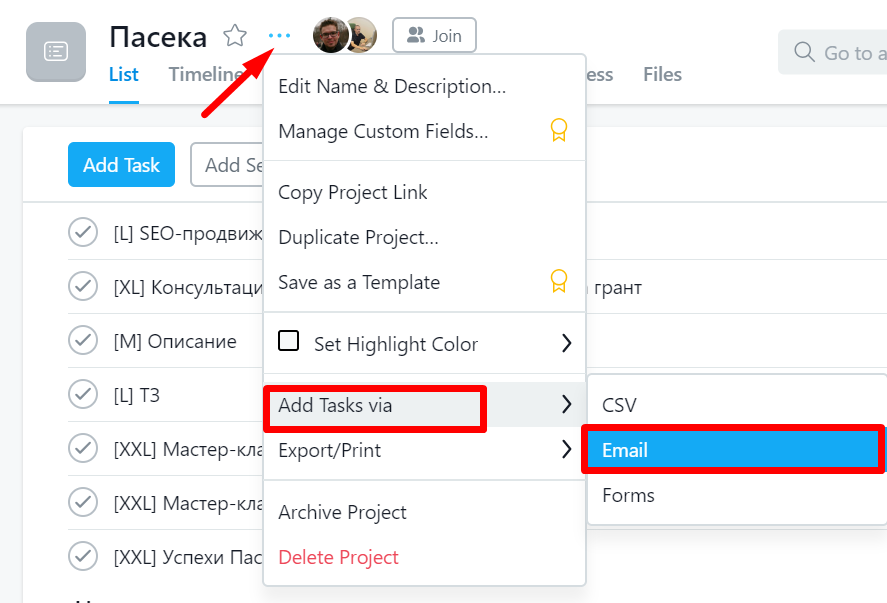The width and height of the screenshot is (887, 603).
Task: Switch to the Files tab
Action: (x=662, y=74)
